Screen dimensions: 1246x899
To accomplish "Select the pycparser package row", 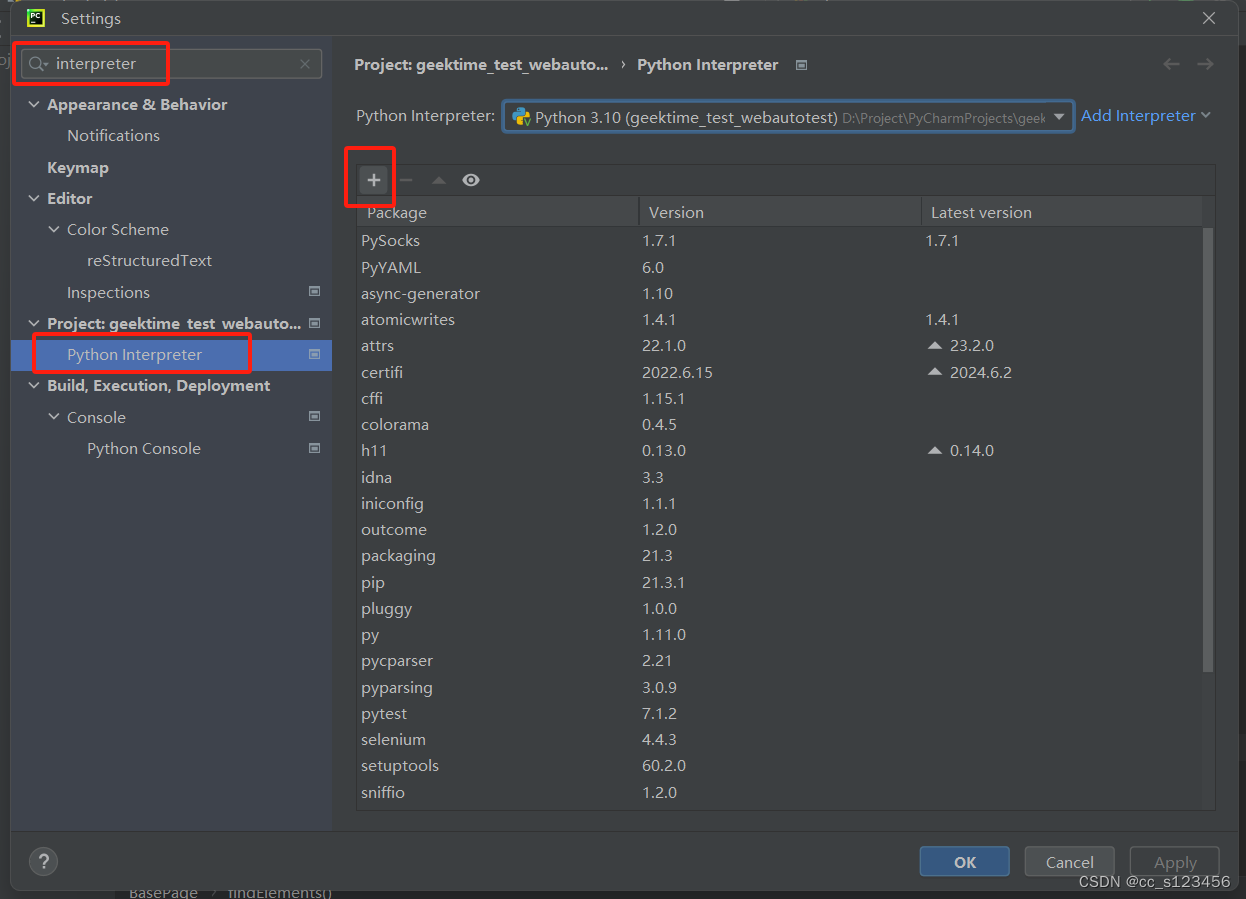I will pos(780,660).
